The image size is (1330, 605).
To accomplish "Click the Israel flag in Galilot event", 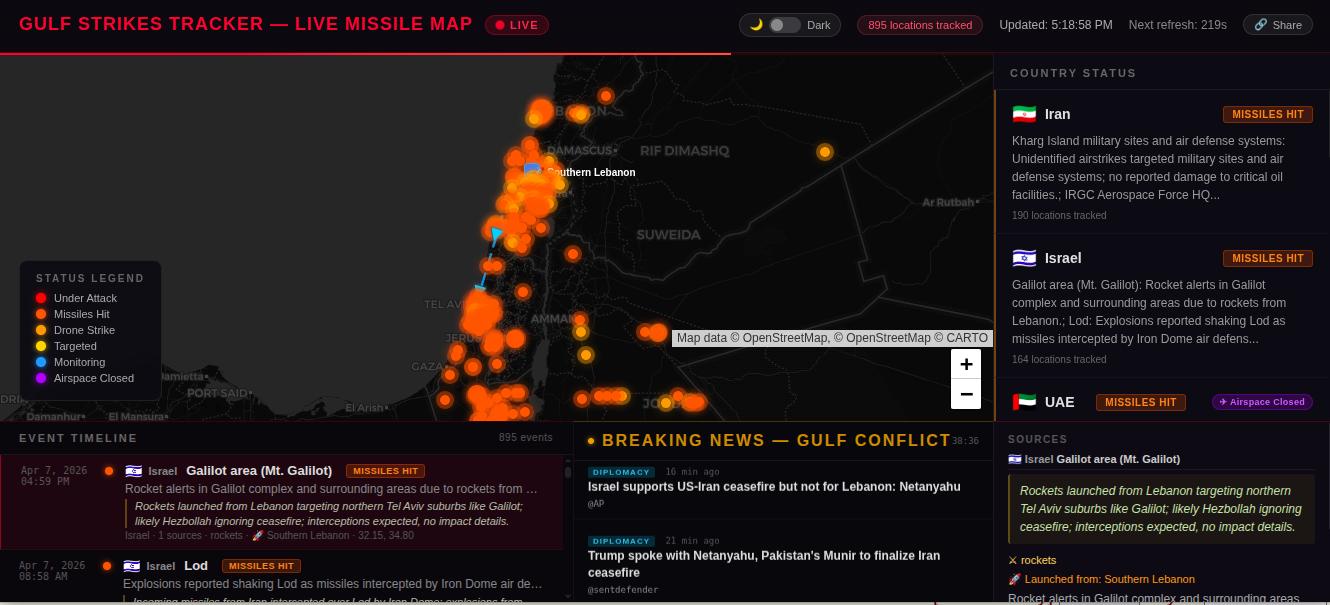I will 133,471.
